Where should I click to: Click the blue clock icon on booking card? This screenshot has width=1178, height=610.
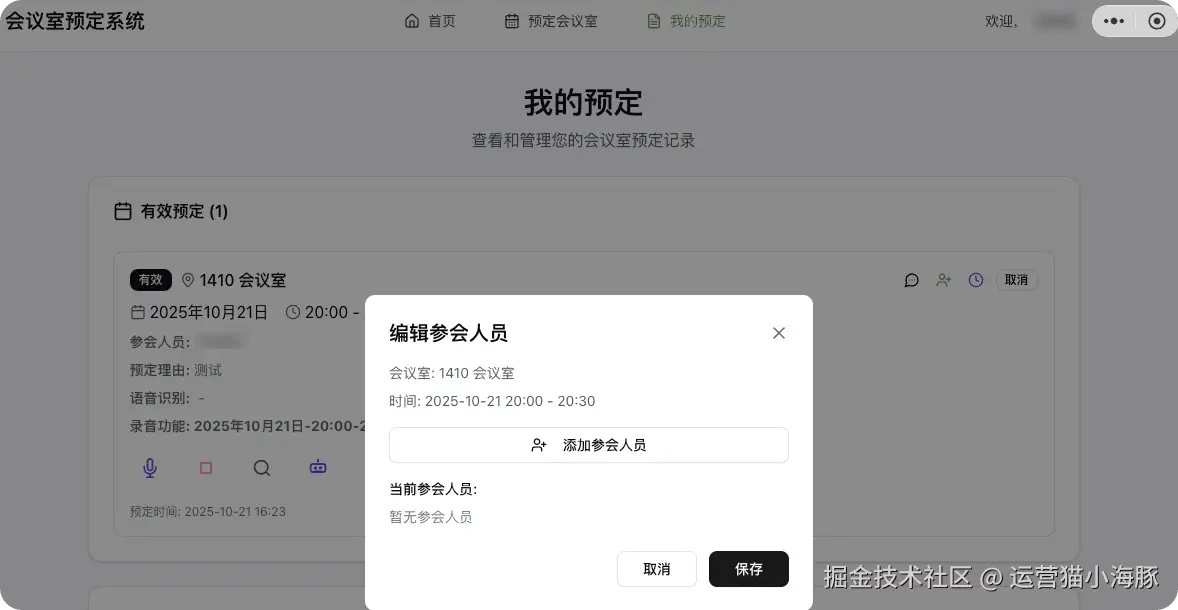click(x=976, y=280)
